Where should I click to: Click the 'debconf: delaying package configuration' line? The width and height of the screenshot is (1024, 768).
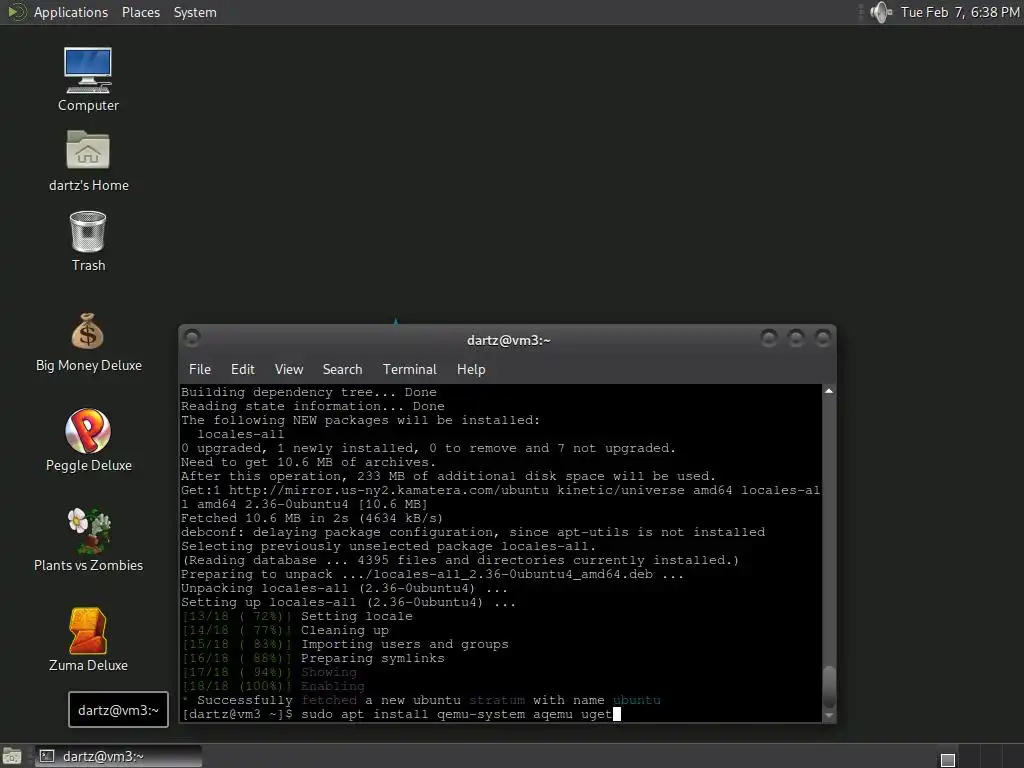(473, 532)
